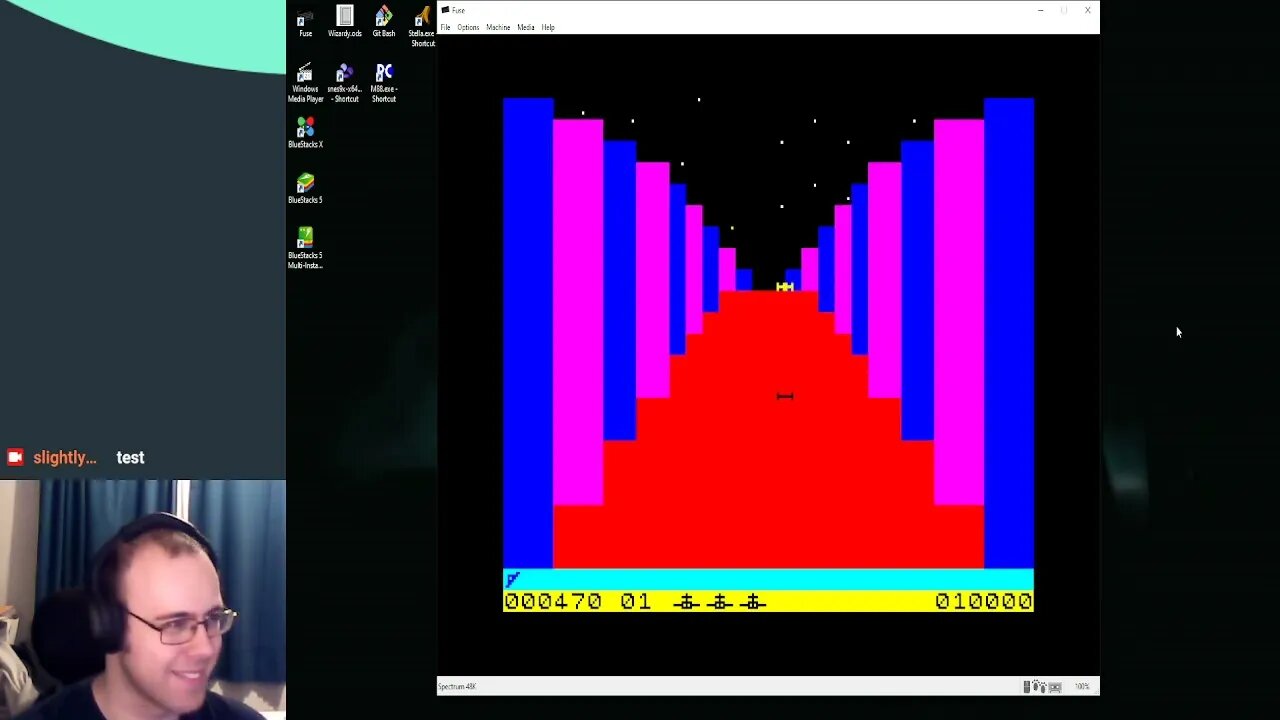1280x720 pixels.
Task: Open the Machine menu in Fuse
Action: (x=498, y=27)
